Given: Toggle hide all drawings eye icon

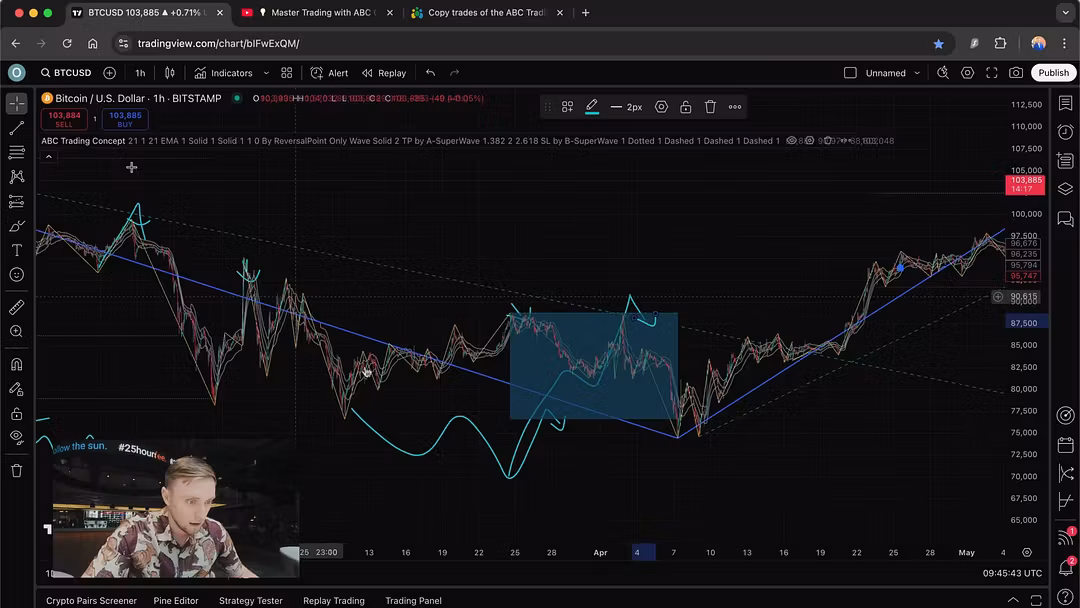Looking at the screenshot, I should click(x=17, y=437).
